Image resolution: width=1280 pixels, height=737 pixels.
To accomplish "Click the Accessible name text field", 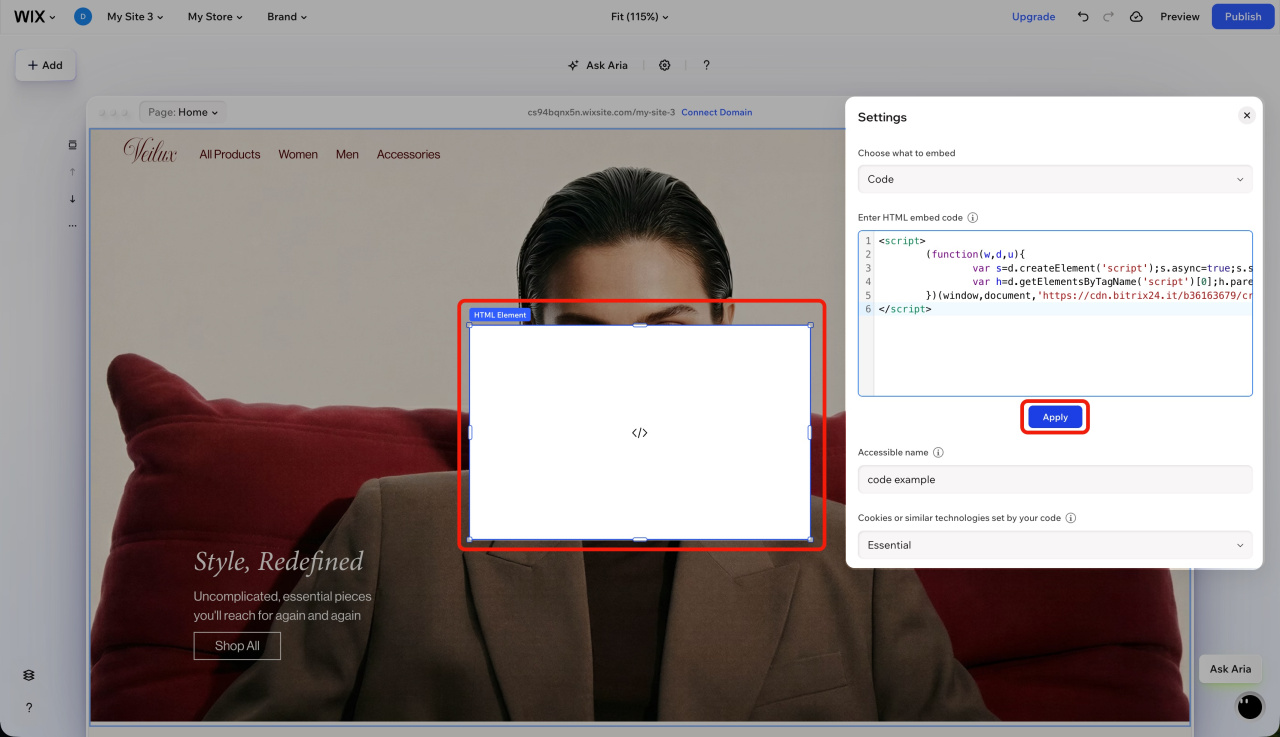I will click(x=1054, y=479).
